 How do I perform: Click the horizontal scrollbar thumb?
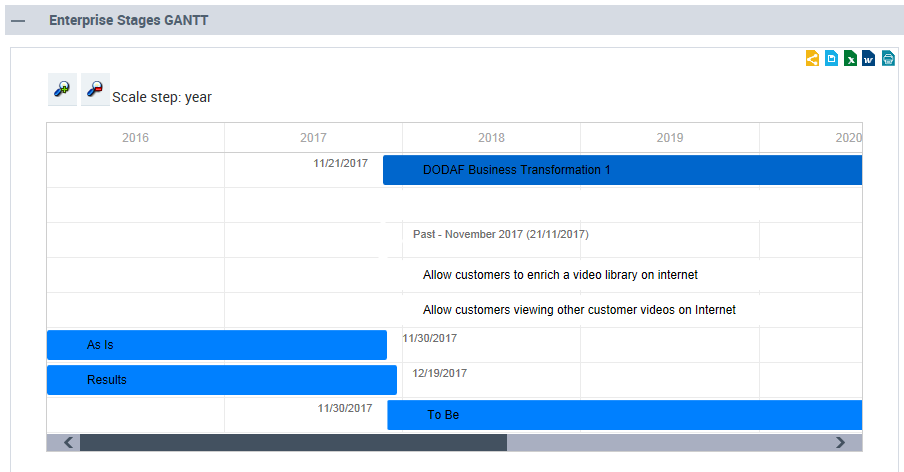(293, 442)
